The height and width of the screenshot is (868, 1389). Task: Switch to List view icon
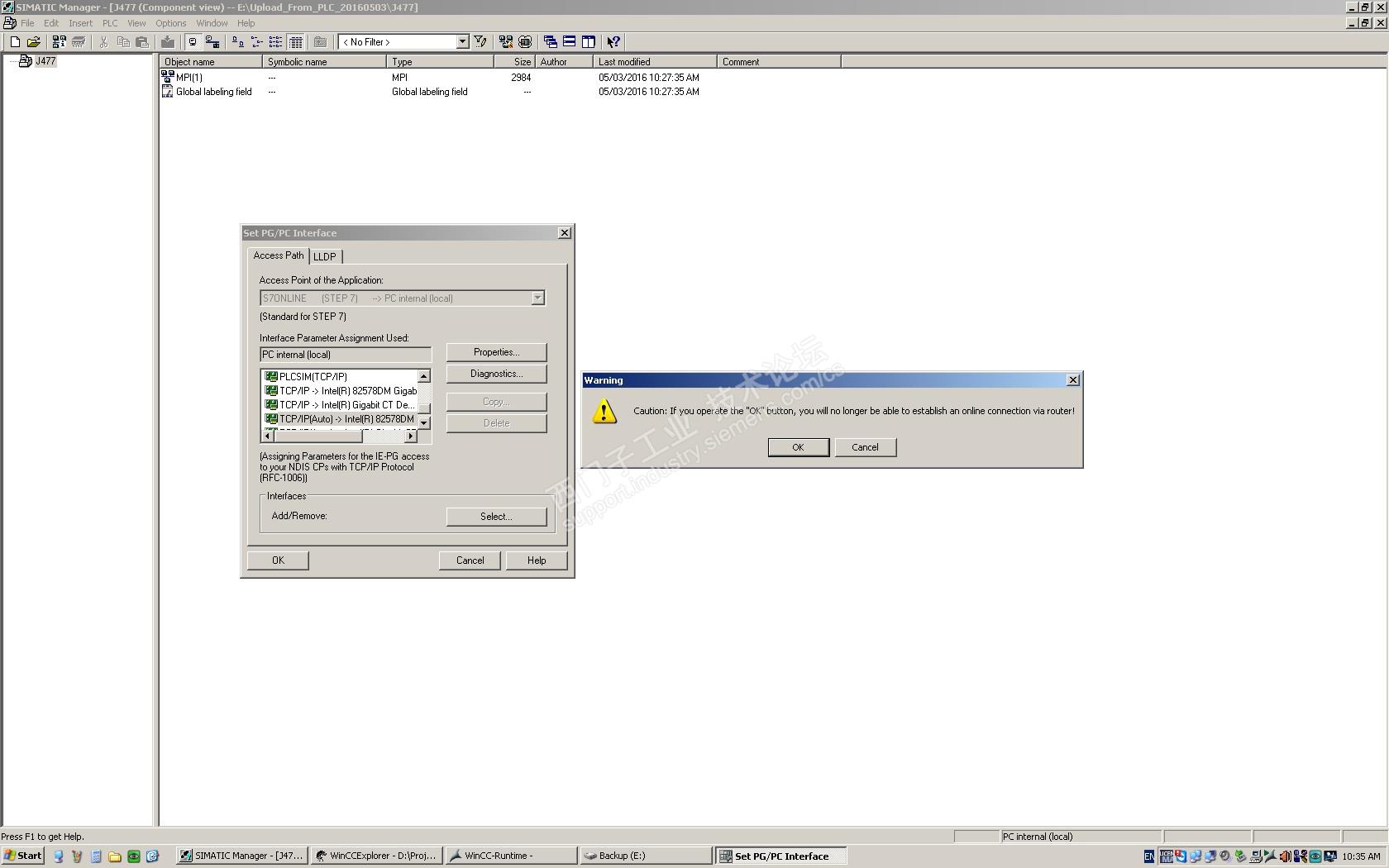[x=275, y=42]
